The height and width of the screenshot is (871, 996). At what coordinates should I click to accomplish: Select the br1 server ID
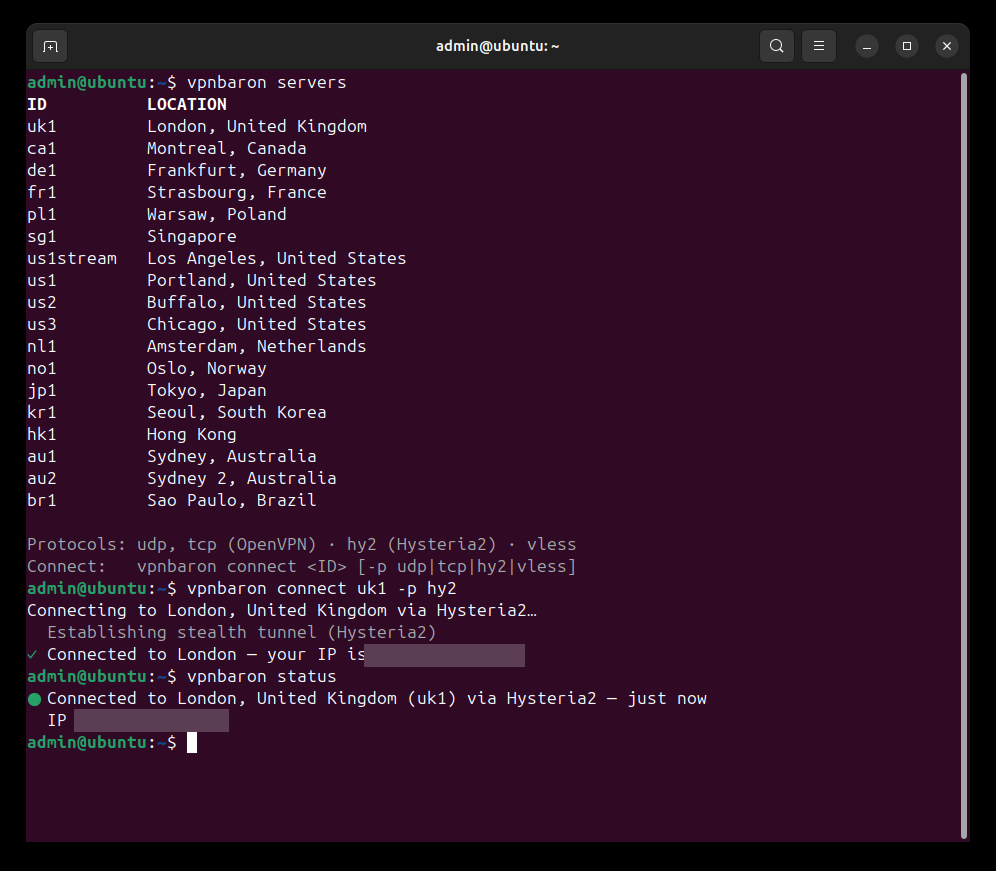[x=42, y=501]
